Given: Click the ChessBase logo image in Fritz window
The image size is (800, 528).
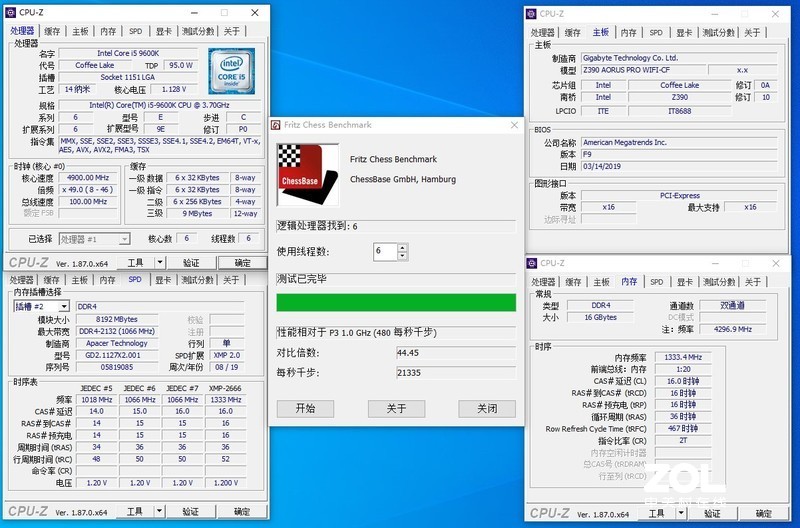Looking at the screenshot, I should click(308, 174).
